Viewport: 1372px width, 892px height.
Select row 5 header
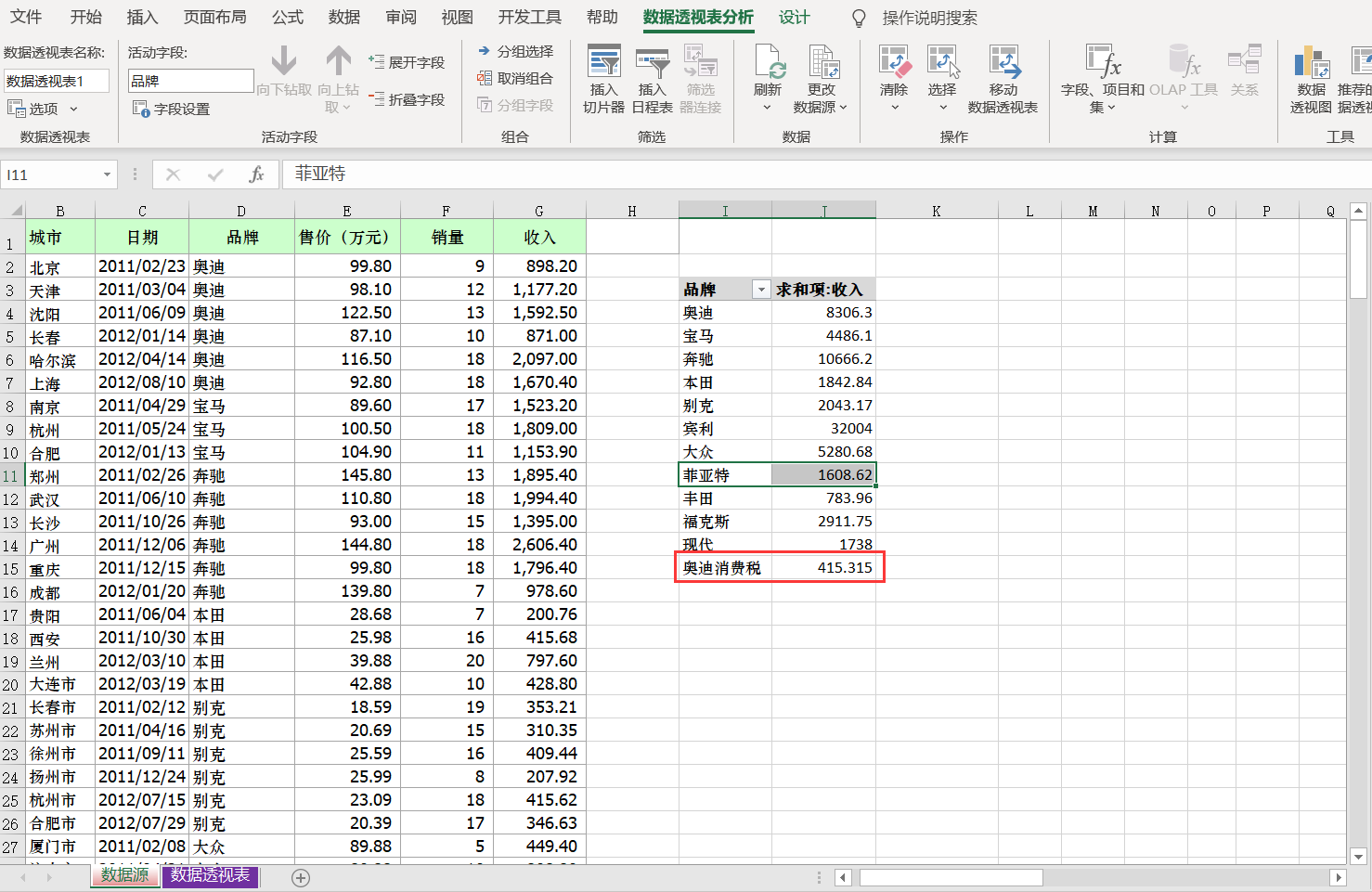(10, 336)
